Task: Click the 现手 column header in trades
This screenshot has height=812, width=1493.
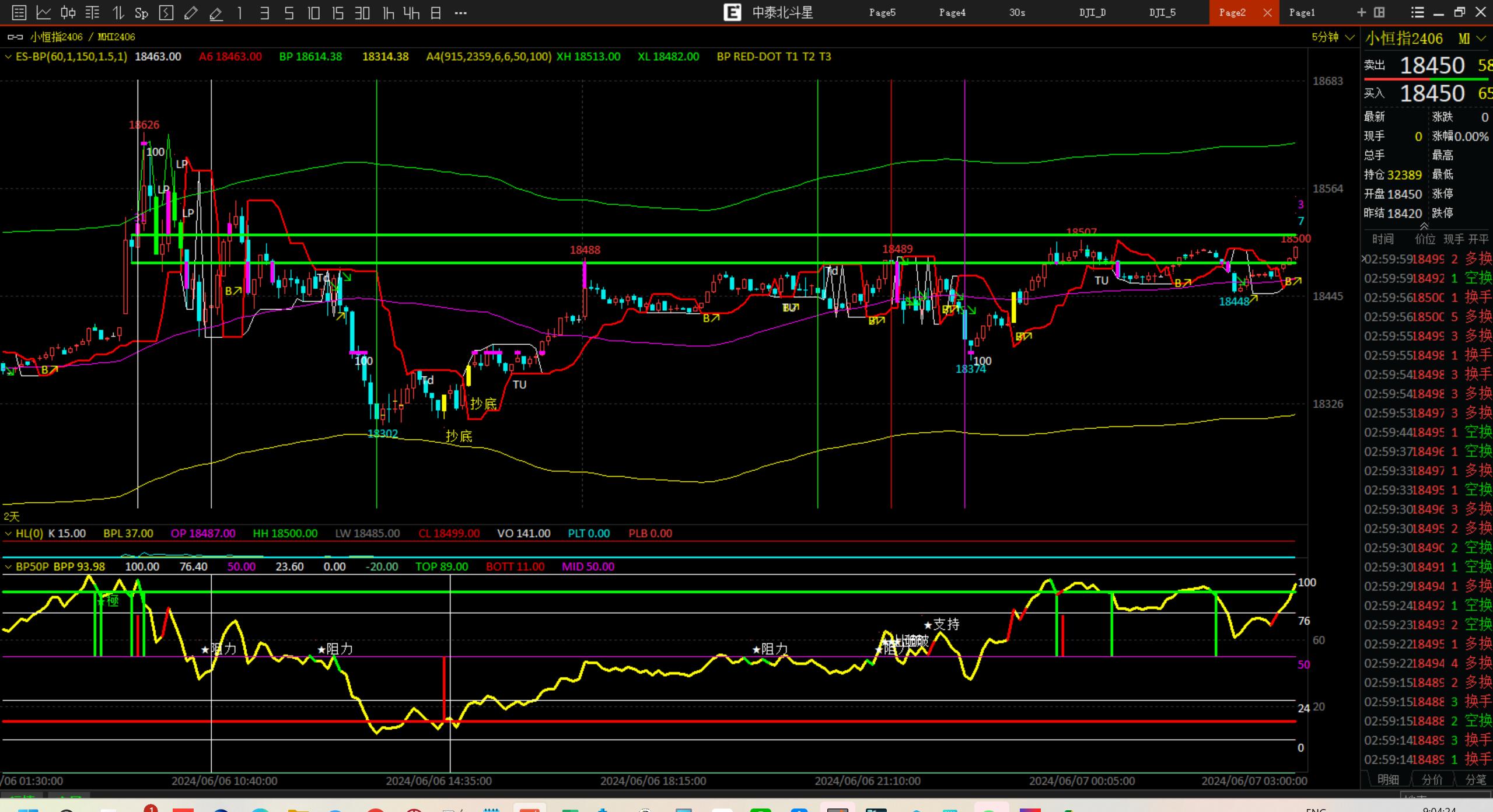Action: [1453, 239]
